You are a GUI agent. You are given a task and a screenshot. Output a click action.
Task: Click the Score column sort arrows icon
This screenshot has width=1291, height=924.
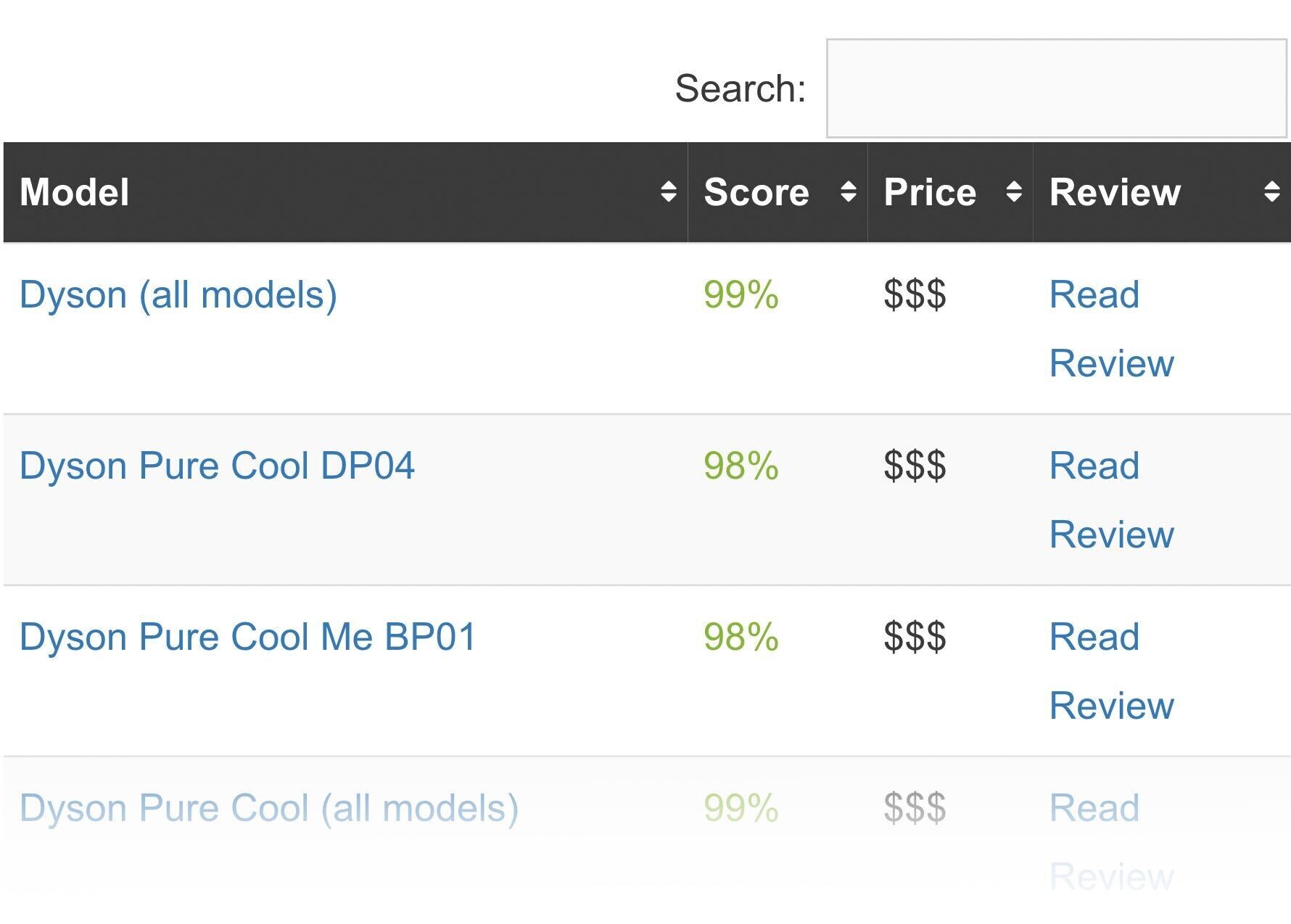point(848,192)
